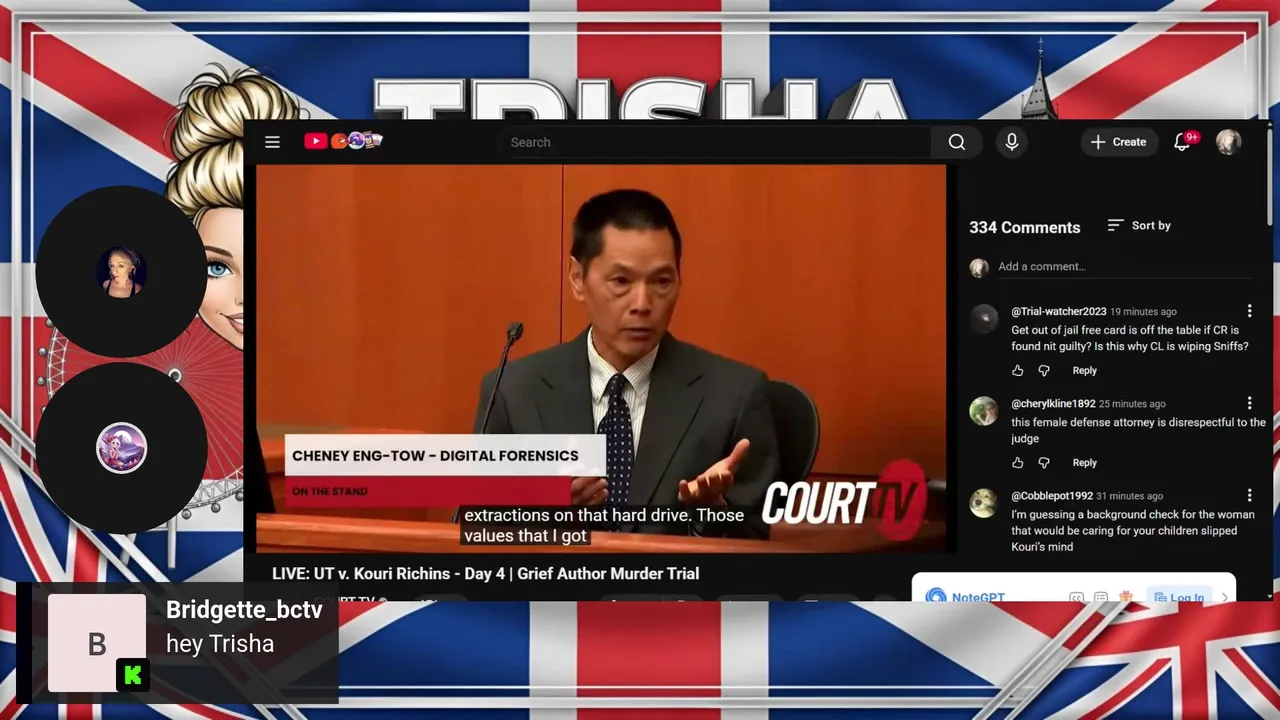Viewport: 1280px width, 720px height.
Task: Open @Cobblepot1992 channel link
Action: (x=1052, y=496)
